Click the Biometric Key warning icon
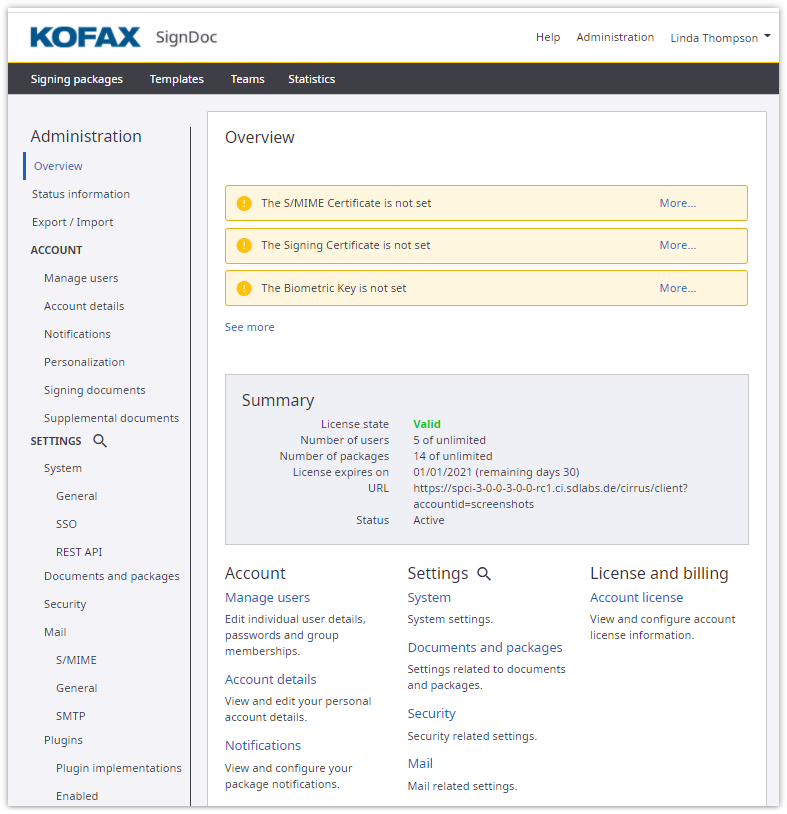 [x=244, y=288]
